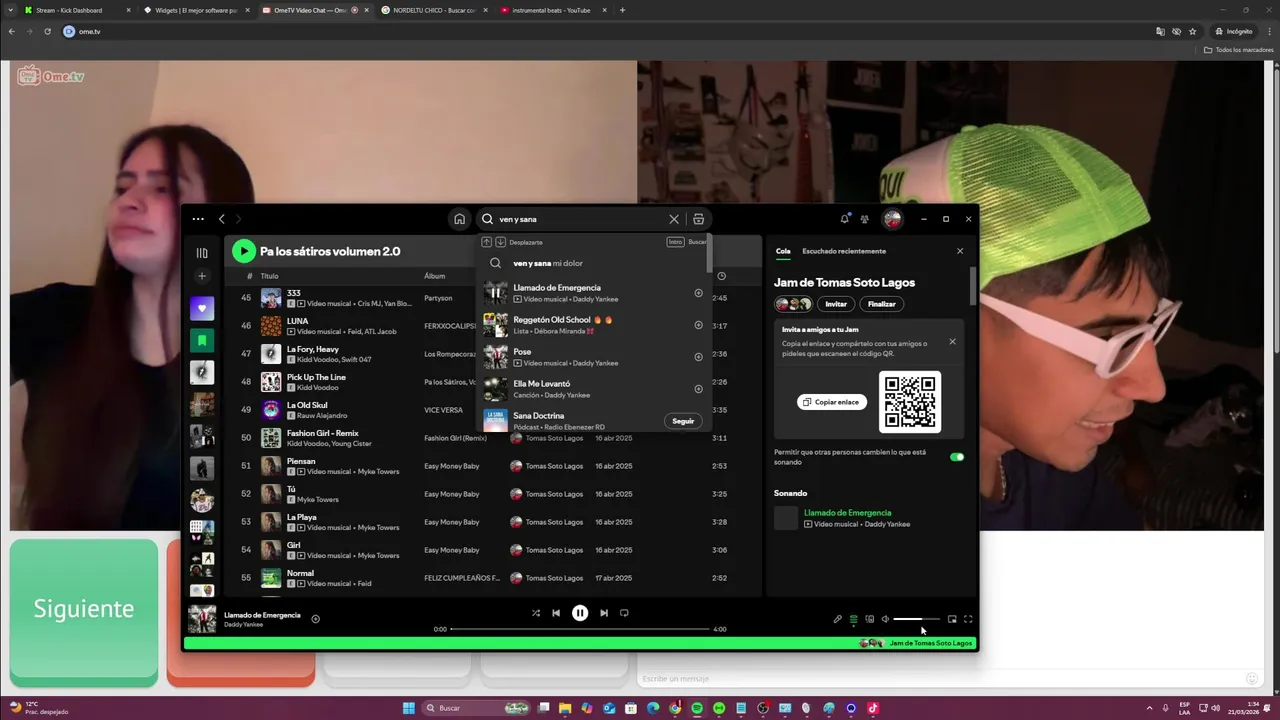Dismiss the invite friends card
1280x720 pixels.
click(x=952, y=342)
